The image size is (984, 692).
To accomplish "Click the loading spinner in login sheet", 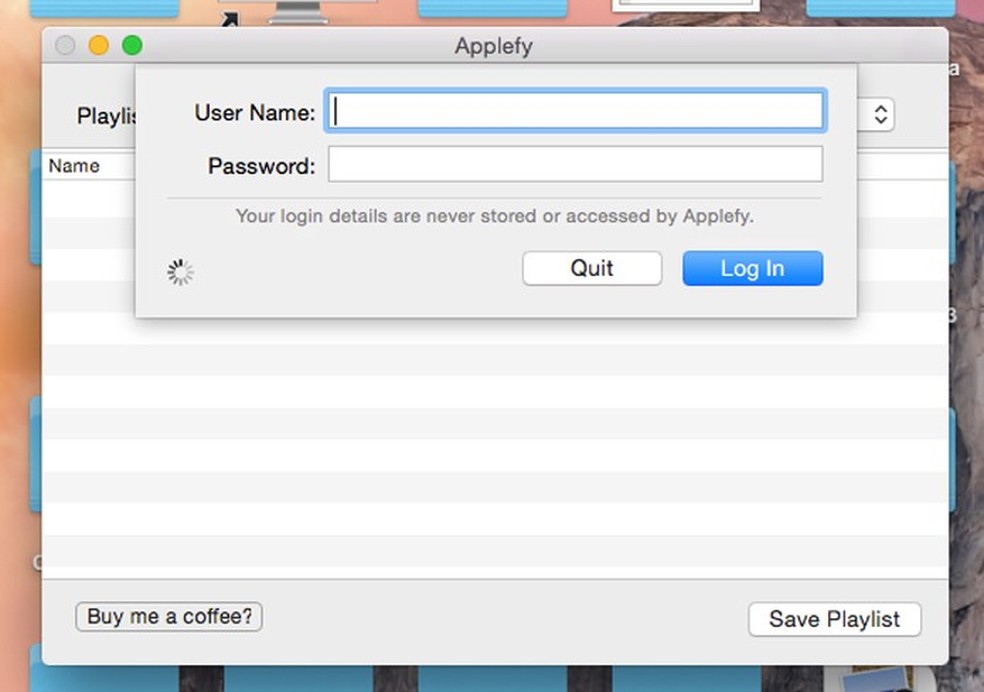I will 180,272.
